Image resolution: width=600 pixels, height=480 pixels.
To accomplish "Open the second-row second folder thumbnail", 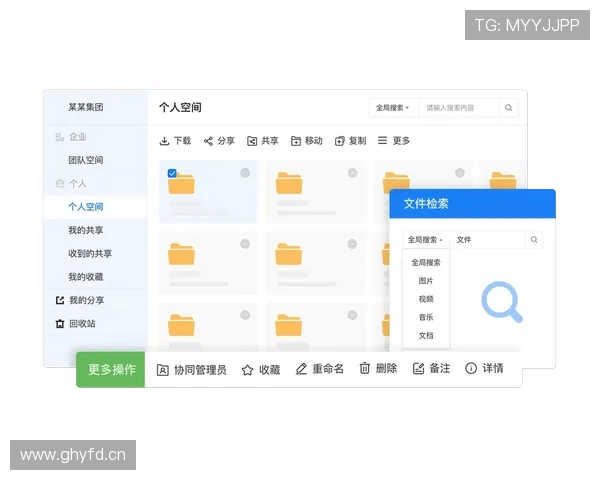I will [289, 254].
